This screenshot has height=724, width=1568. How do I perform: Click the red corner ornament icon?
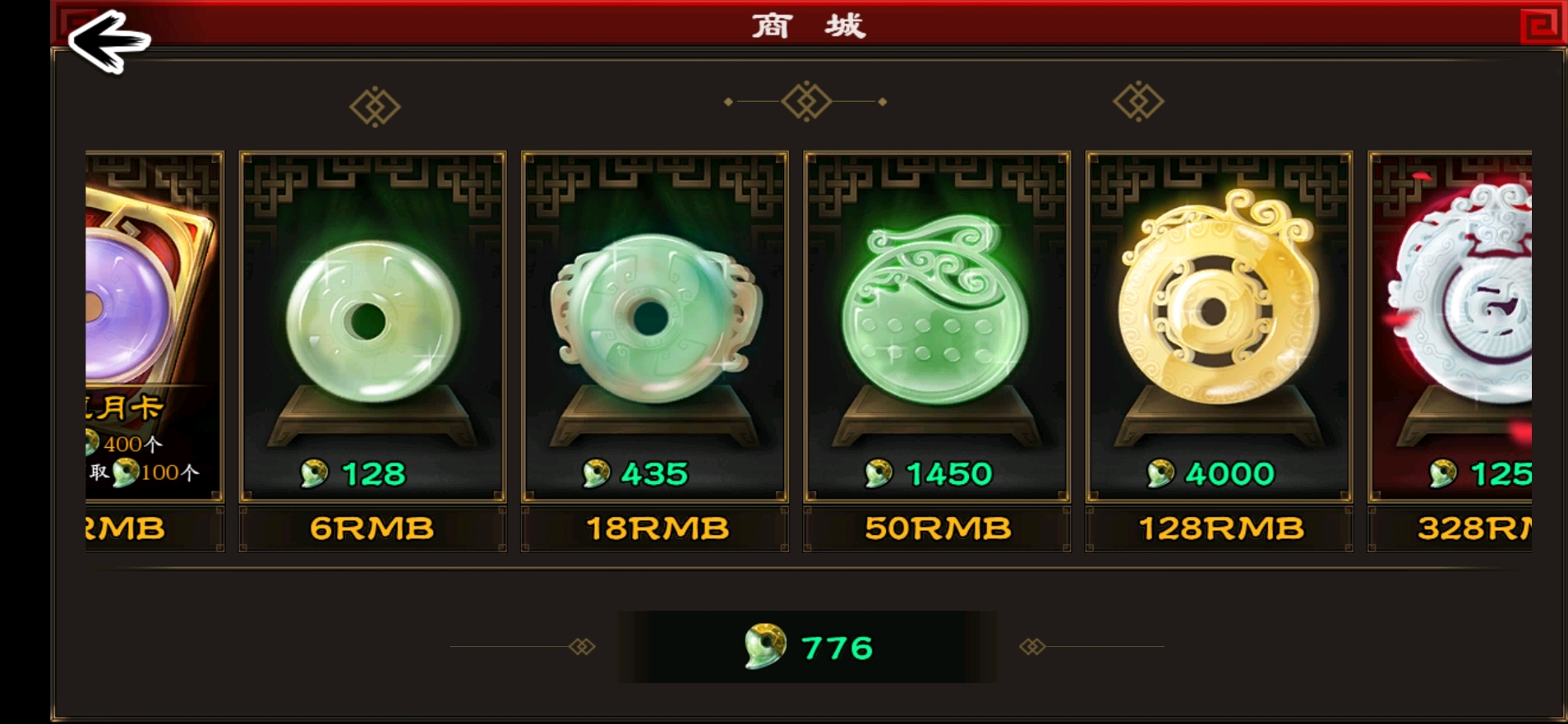coord(1541,26)
